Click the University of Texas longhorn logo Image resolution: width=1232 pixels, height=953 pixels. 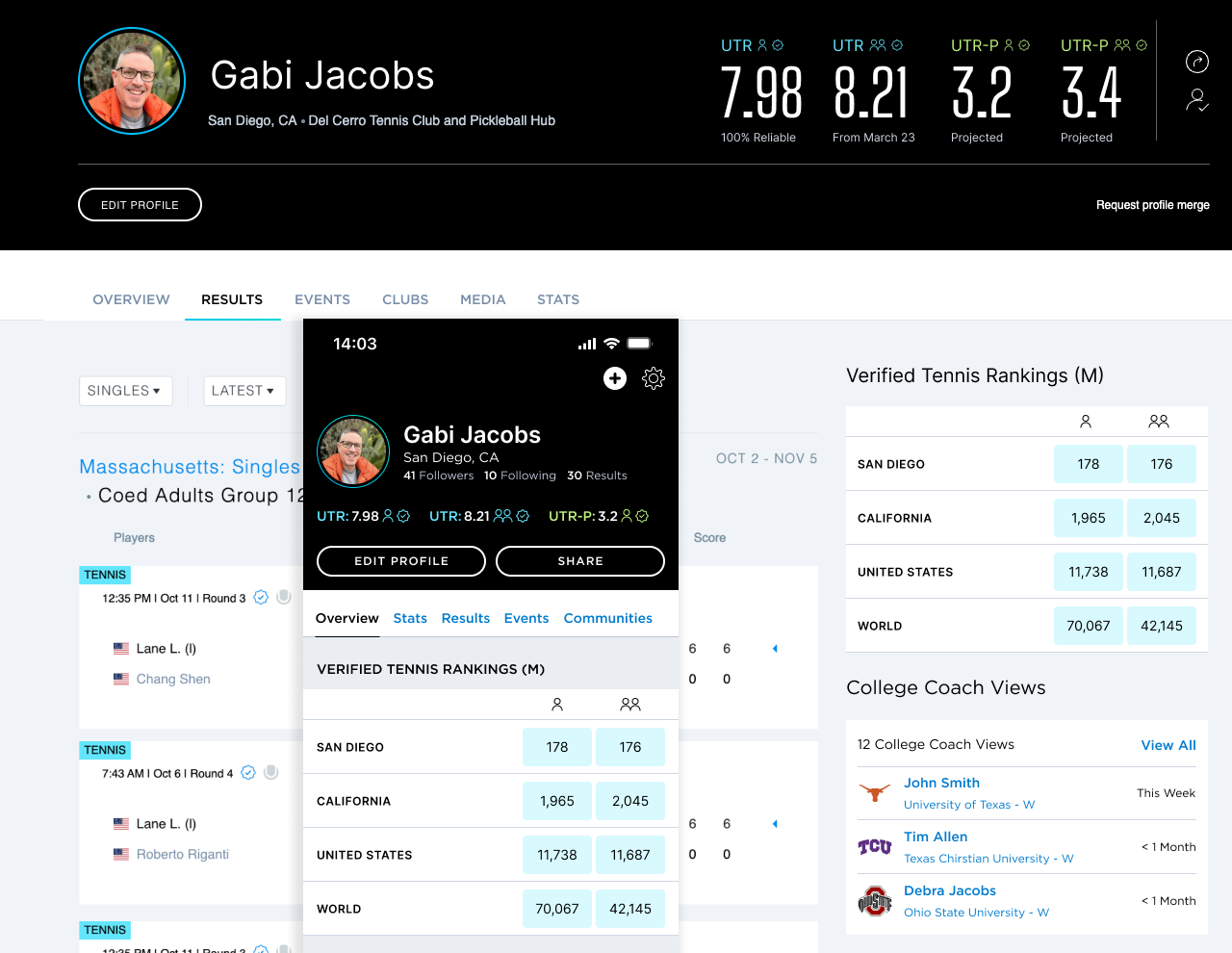click(875, 792)
